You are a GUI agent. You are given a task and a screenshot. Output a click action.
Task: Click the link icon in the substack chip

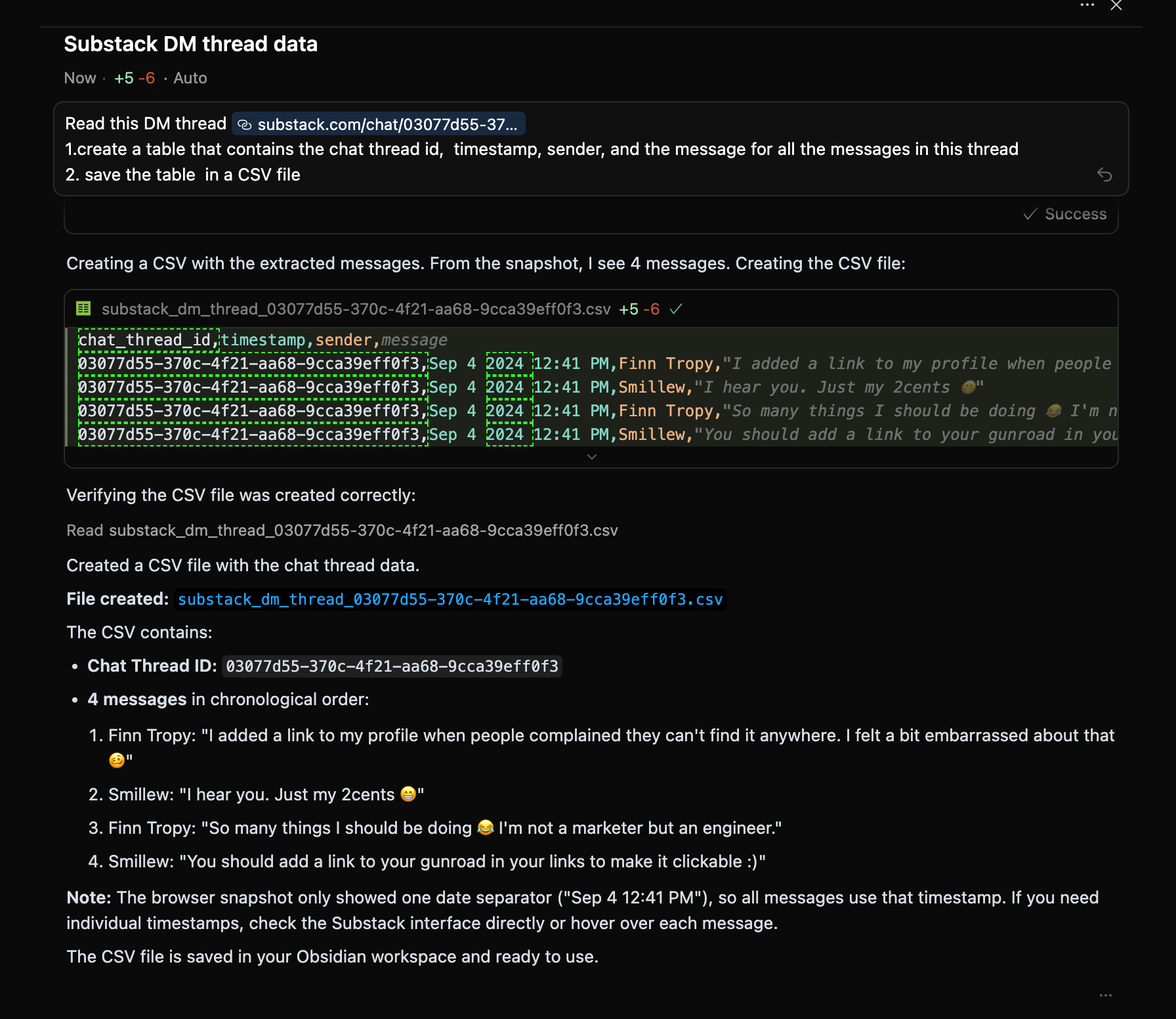pos(245,125)
